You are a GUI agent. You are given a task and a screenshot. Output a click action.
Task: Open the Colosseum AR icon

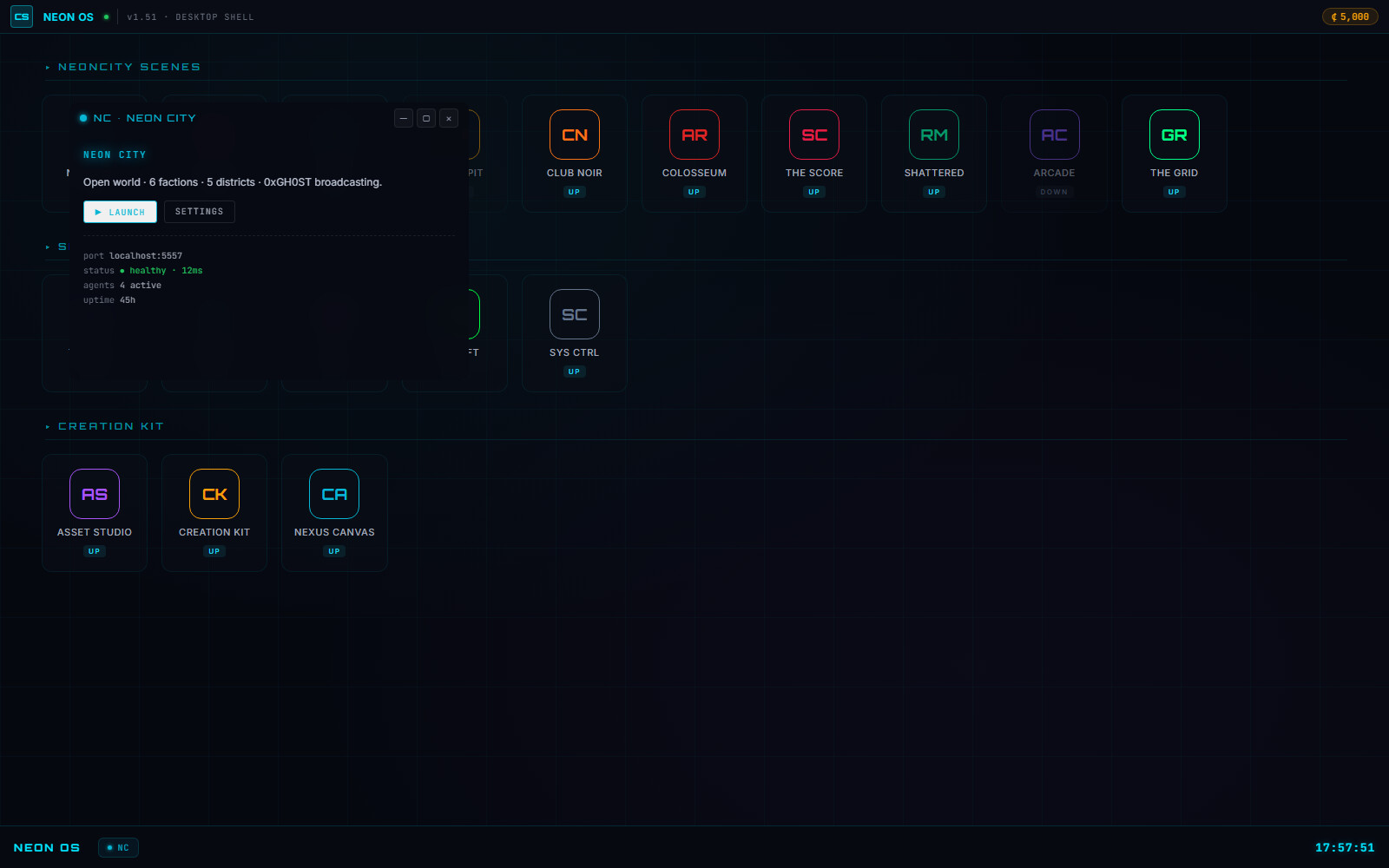(x=694, y=135)
